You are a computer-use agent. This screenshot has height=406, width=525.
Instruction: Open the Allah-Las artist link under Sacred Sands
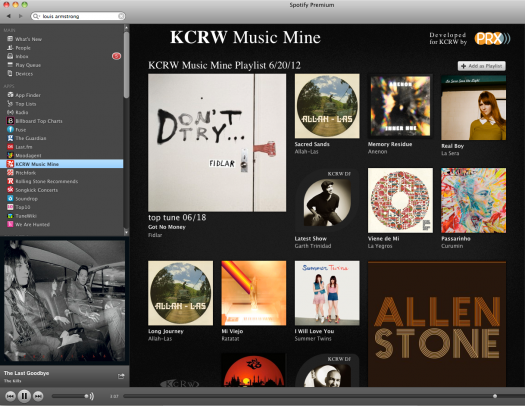(x=306, y=152)
